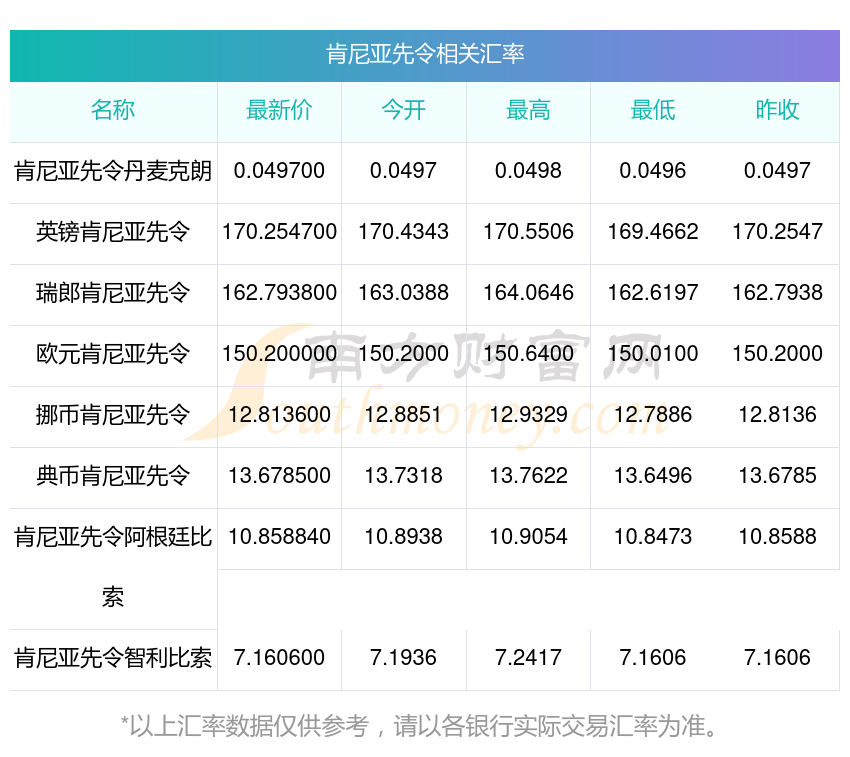Click the 挪币肯尼亚先令 row name
Image resolution: width=850 pixels, height=757 pixels.
(113, 415)
